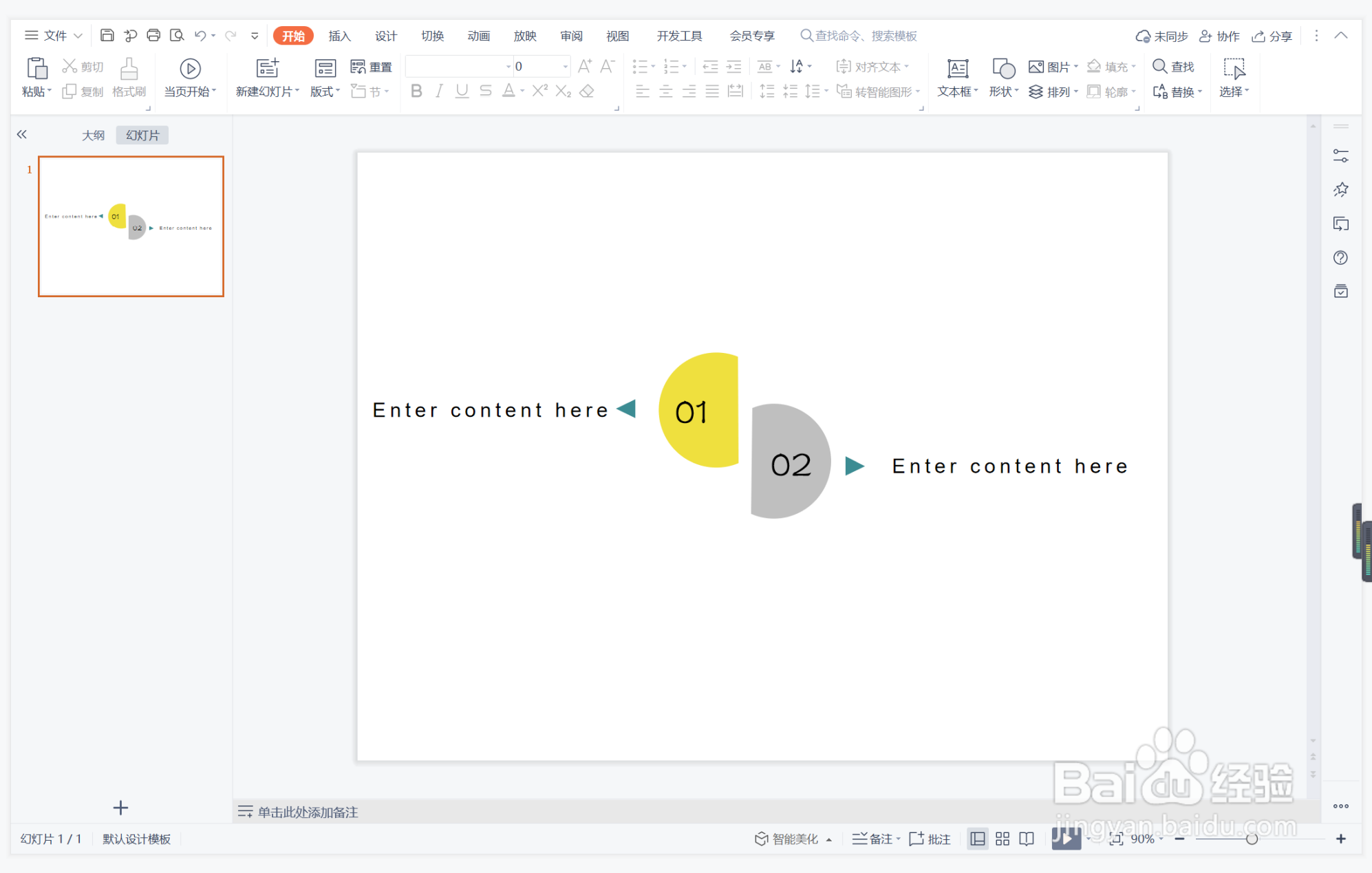Image resolution: width=1372 pixels, height=873 pixels.
Task: Click the Help question mark in sidebar
Action: tap(1340, 258)
